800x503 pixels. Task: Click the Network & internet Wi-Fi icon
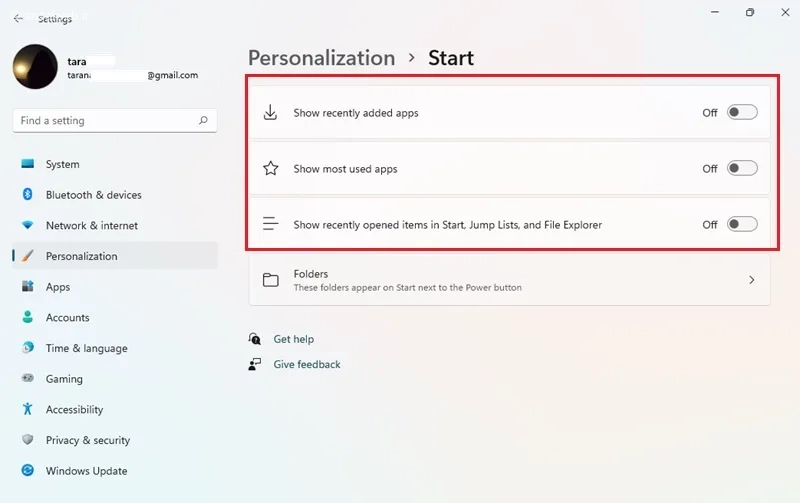point(27,226)
